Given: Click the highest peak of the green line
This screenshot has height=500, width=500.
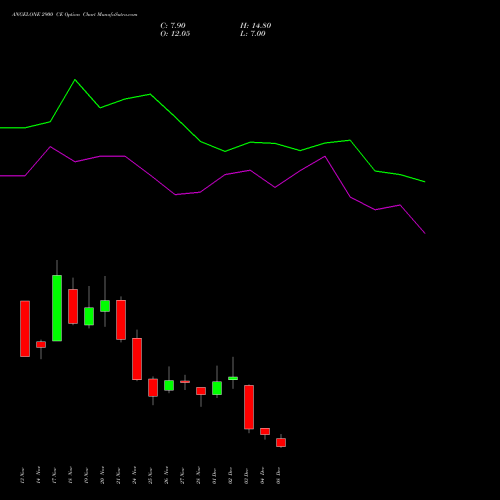Looking at the screenshot, I should click(x=75, y=80).
